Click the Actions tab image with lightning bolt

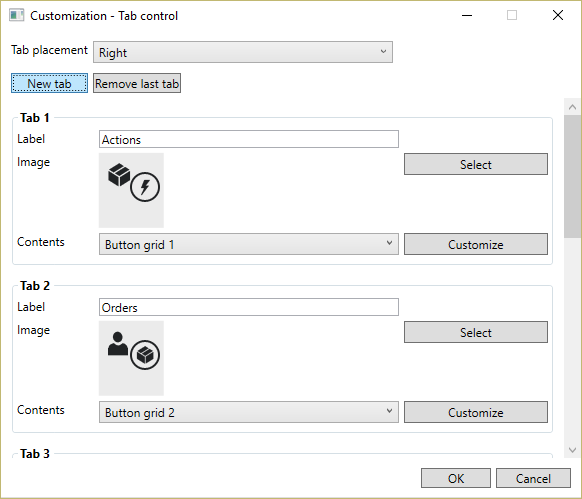(x=131, y=190)
